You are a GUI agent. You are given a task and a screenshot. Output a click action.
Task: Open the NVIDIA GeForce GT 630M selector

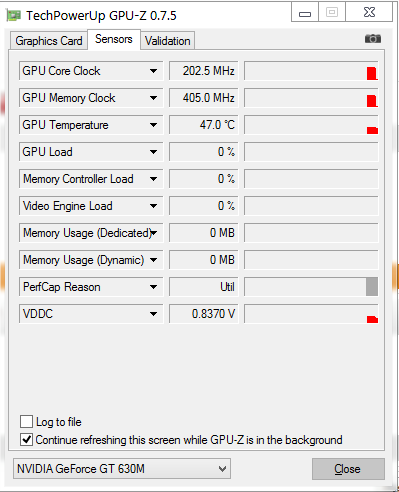(122, 469)
